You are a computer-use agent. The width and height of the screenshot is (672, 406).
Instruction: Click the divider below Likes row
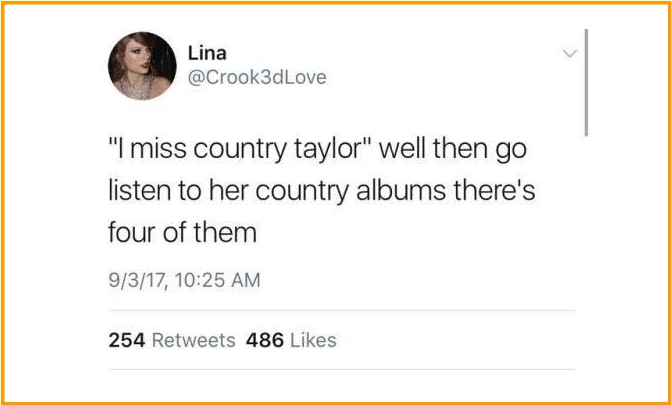pos(341,369)
